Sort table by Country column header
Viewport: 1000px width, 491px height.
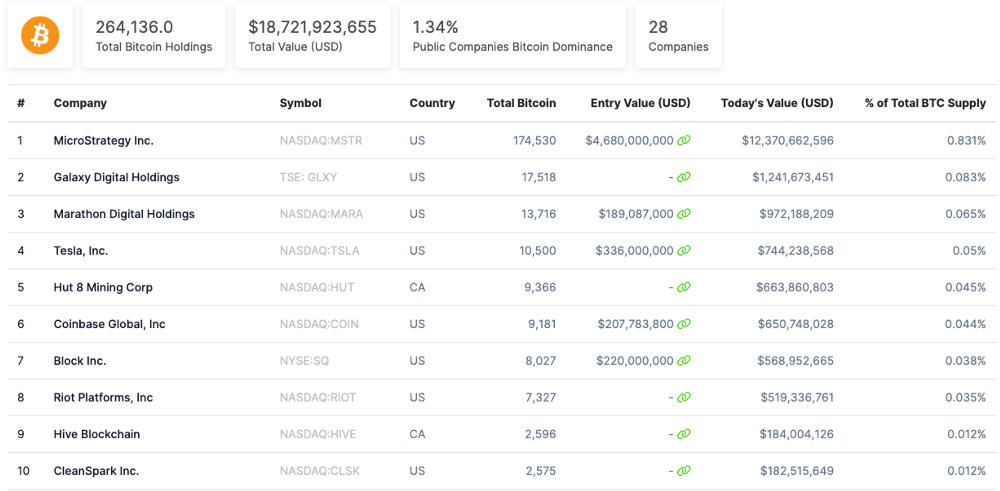click(x=432, y=103)
